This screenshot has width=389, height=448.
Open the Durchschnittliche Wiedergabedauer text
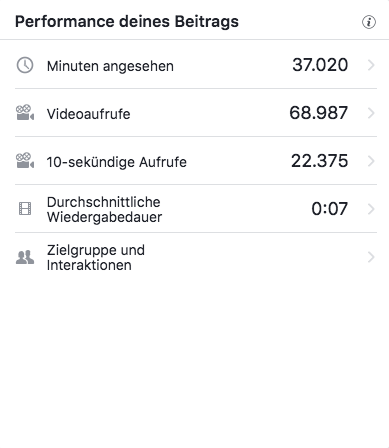104,209
